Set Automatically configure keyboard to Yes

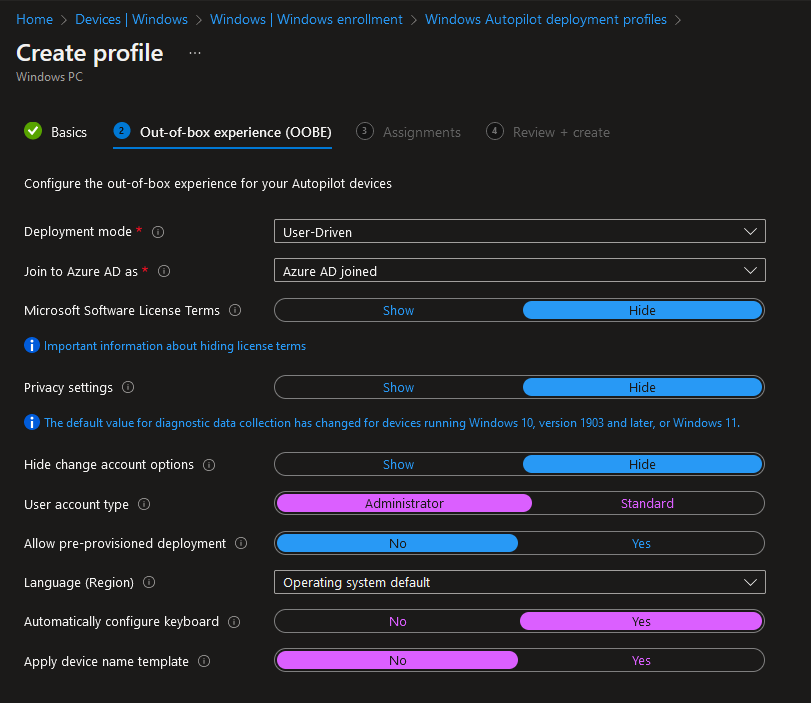tap(641, 621)
